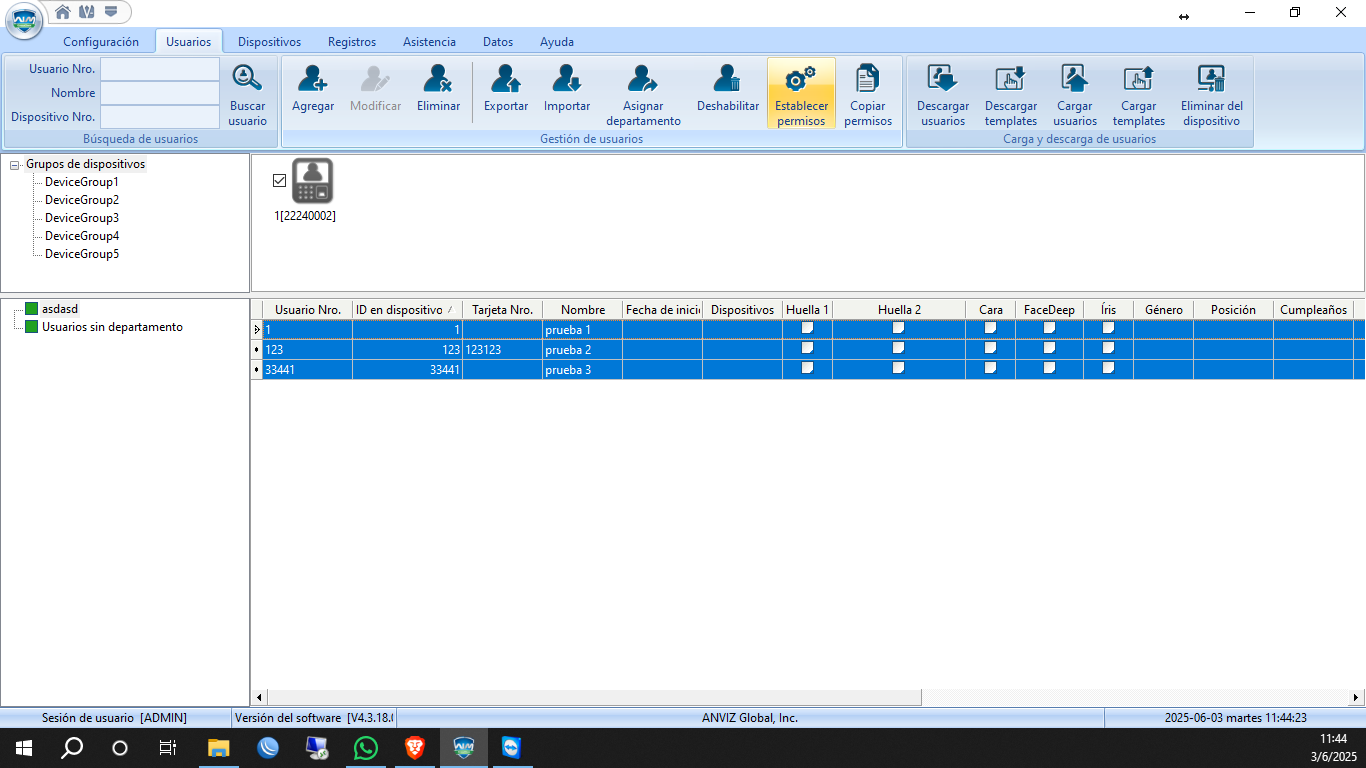Image resolution: width=1366 pixels, height=768 pixels.
Task: Click Descargar templates icon
Action: [x=1011, y=78]
